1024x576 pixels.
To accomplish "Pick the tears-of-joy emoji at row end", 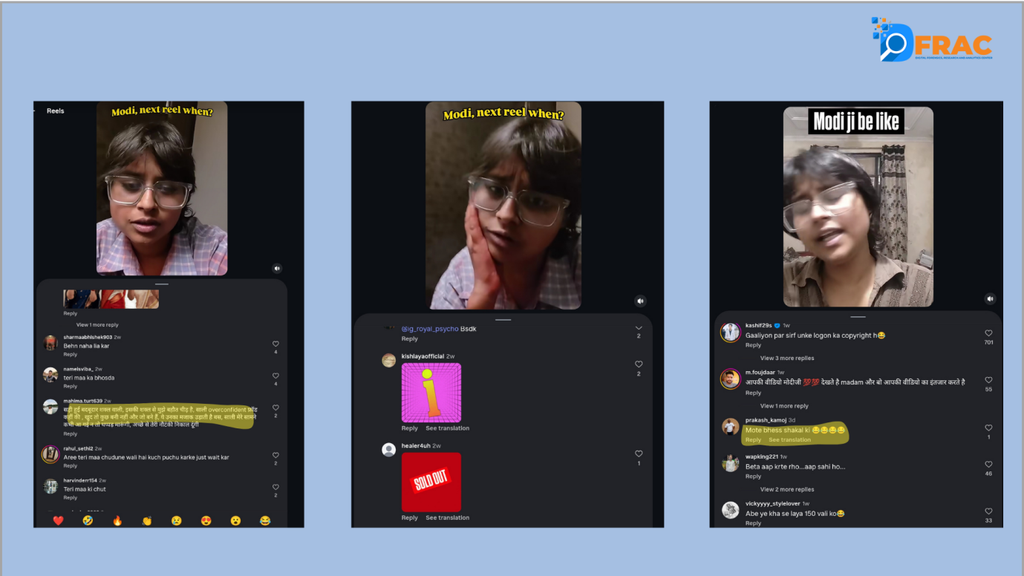I will (265, 520).
